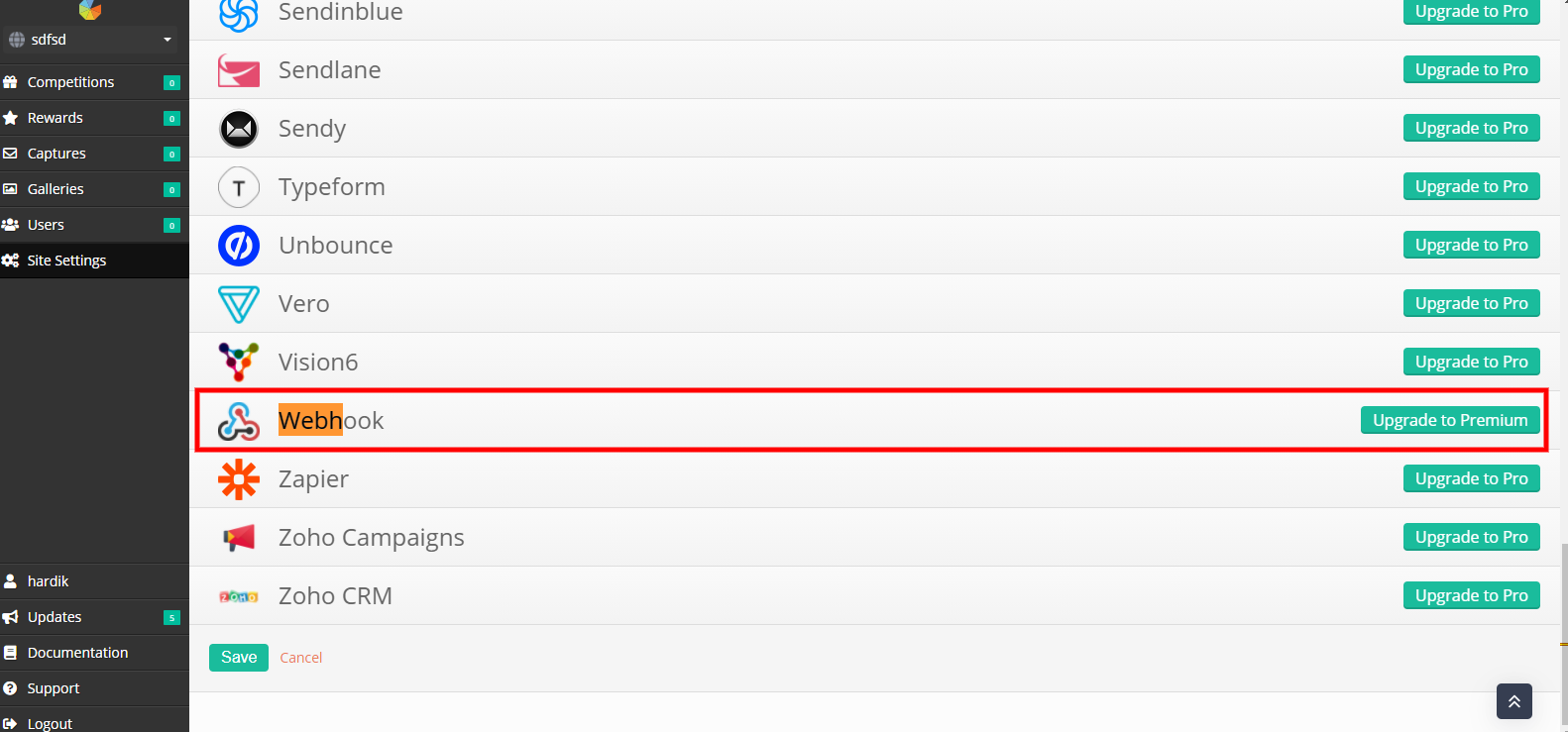This screenshot has width=1568, height=732.
Task: Click the scroll-to-top arrow button
Action: 1514,701
